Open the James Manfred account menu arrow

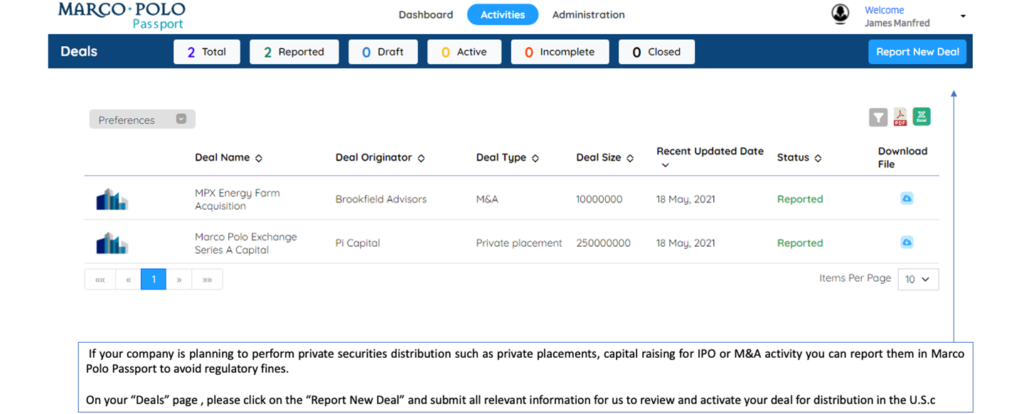pyautogui.click(x=963, y=16)
